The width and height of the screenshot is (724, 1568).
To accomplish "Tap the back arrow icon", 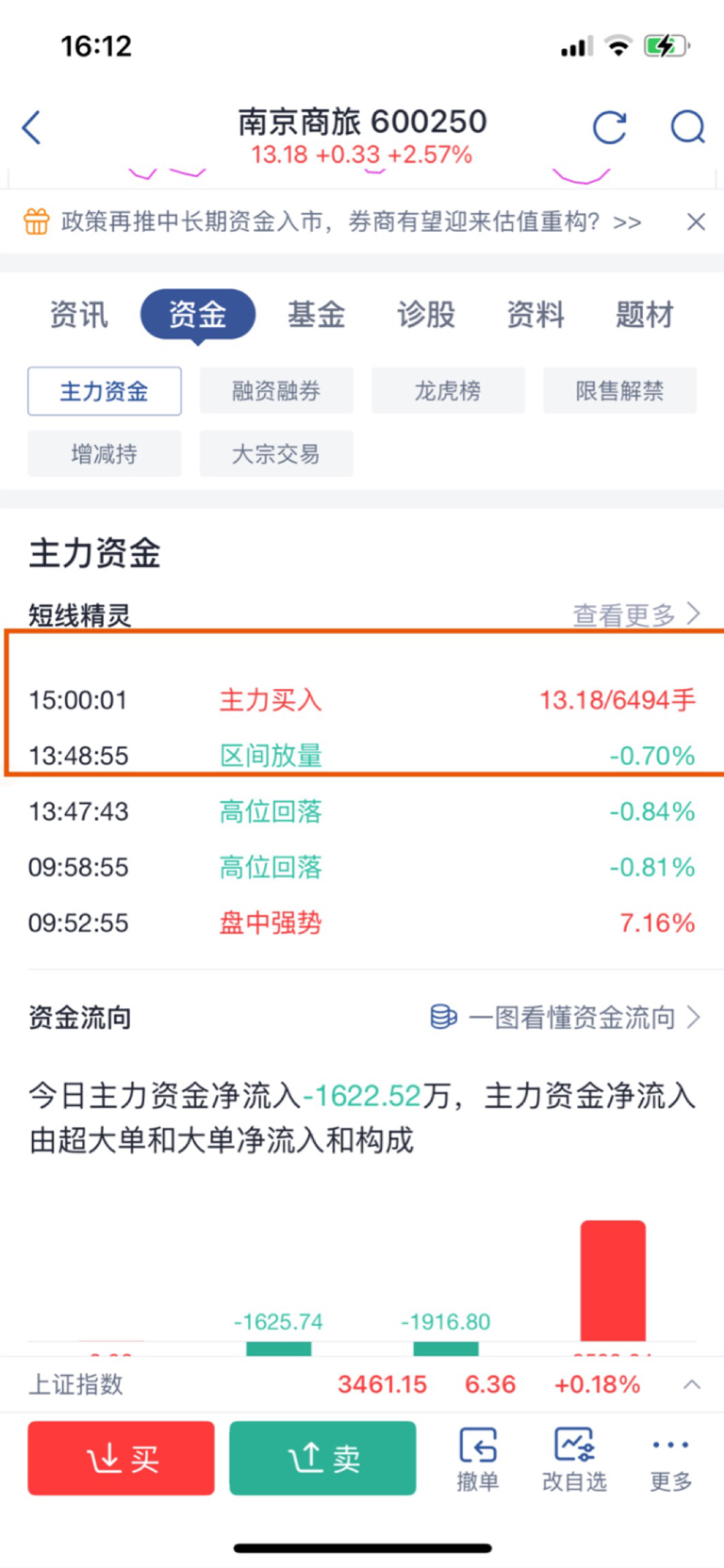I will (x=32, y=127).
